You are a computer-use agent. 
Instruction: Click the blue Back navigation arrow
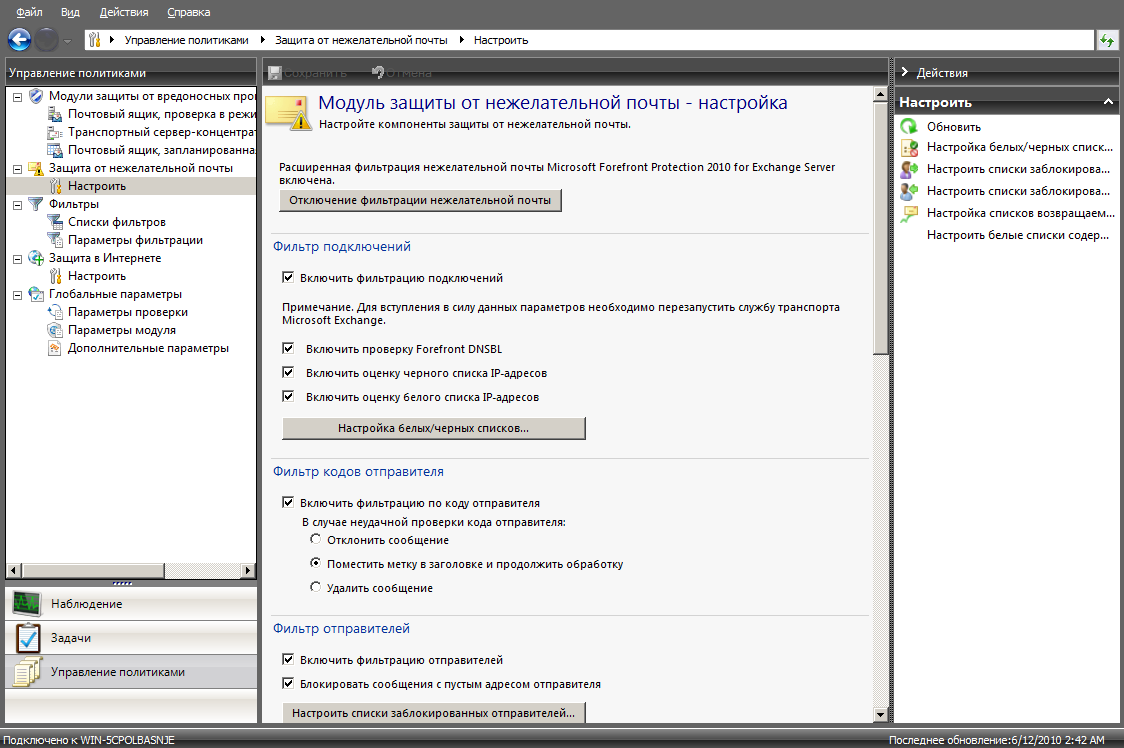click(x=20, y=40)
